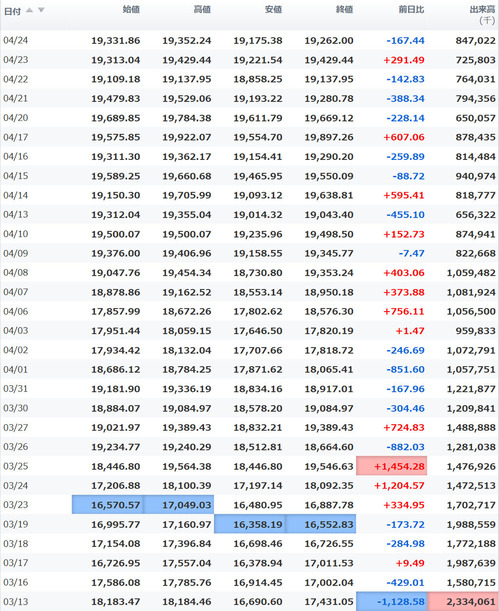499x611 pixels.
Task: Select the 04/02 date cell
Action: tap(16, 350)
